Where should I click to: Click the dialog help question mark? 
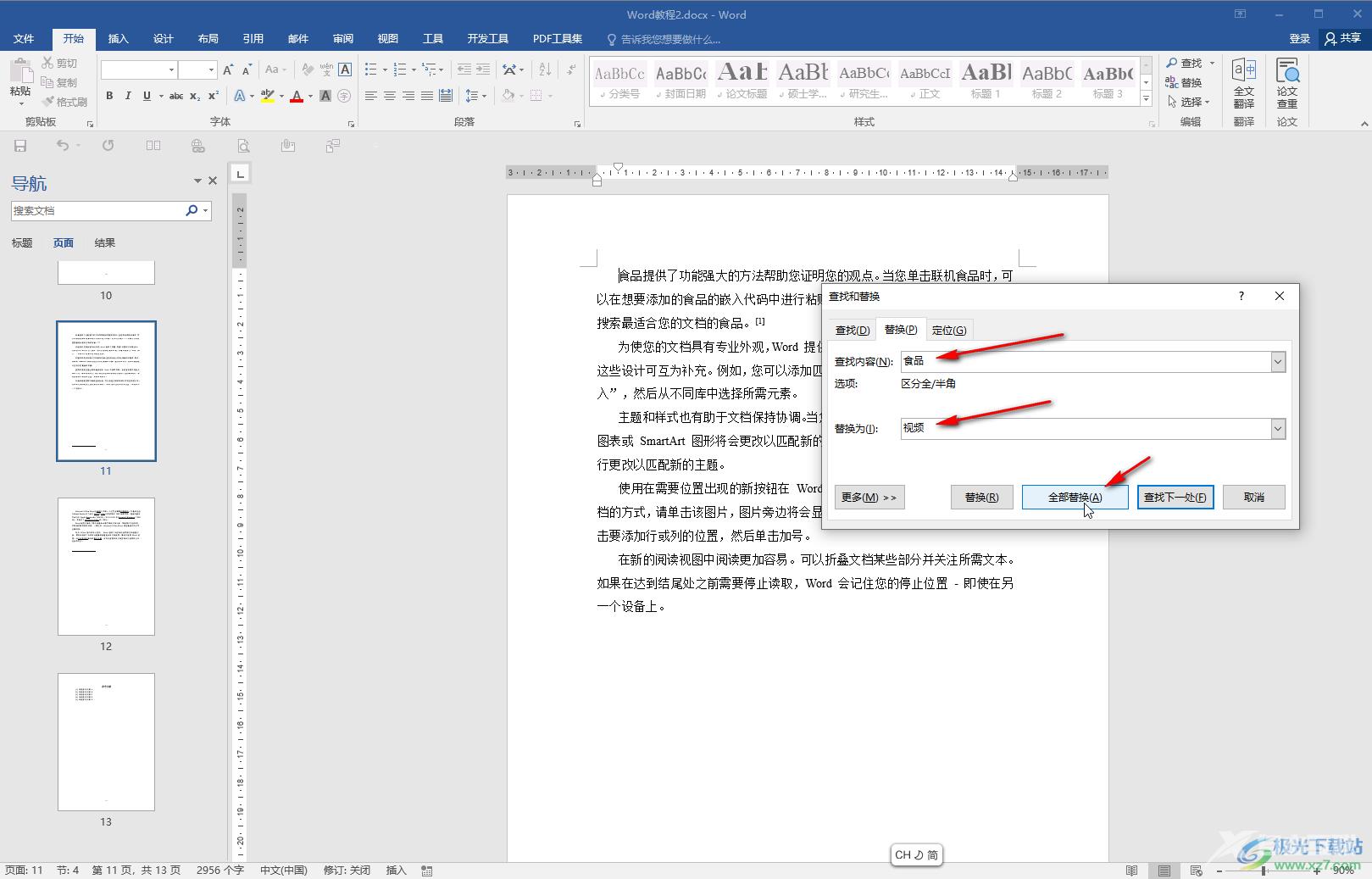[1241, 296]
